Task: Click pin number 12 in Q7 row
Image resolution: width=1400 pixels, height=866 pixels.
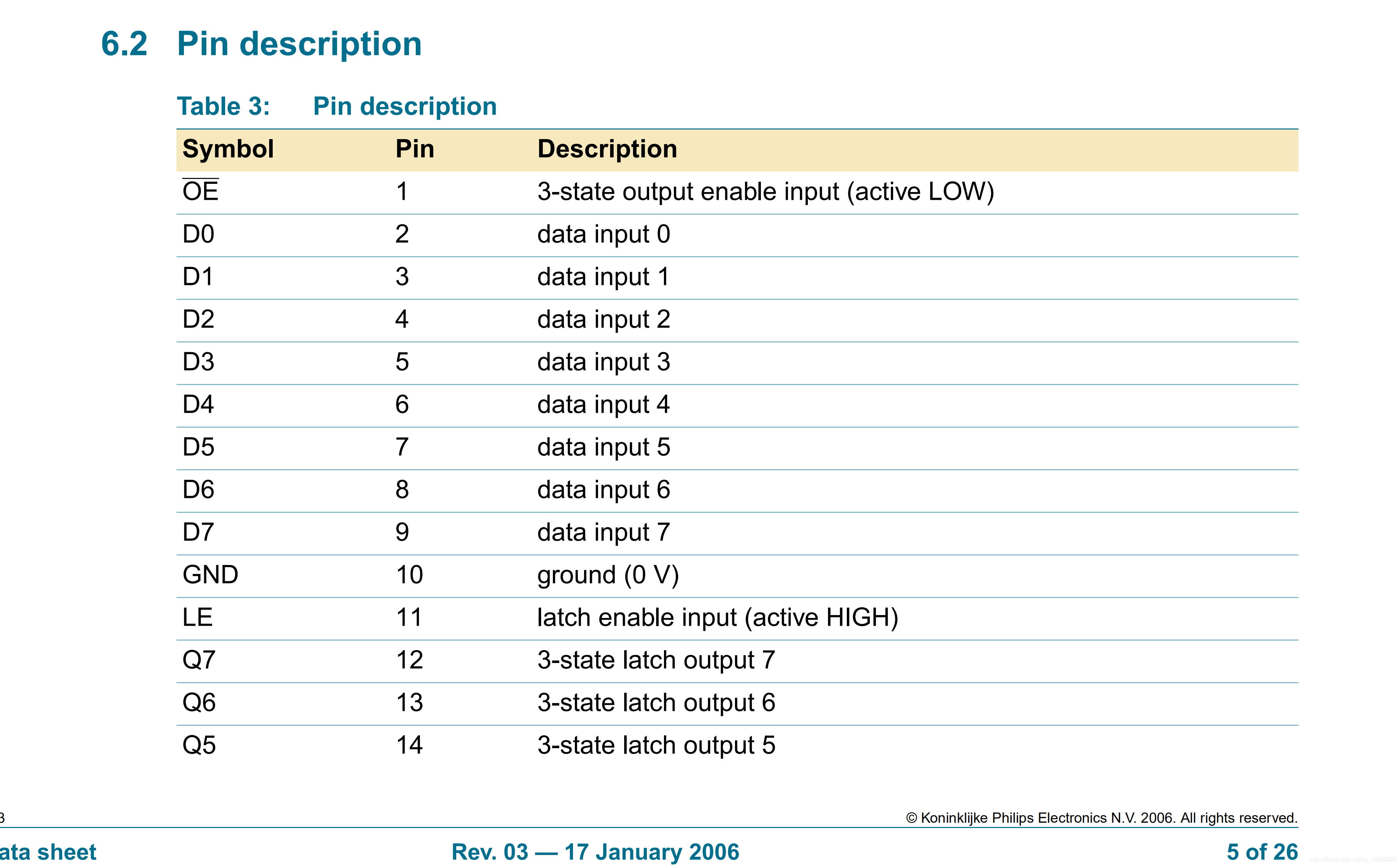Action: (410, 660)
